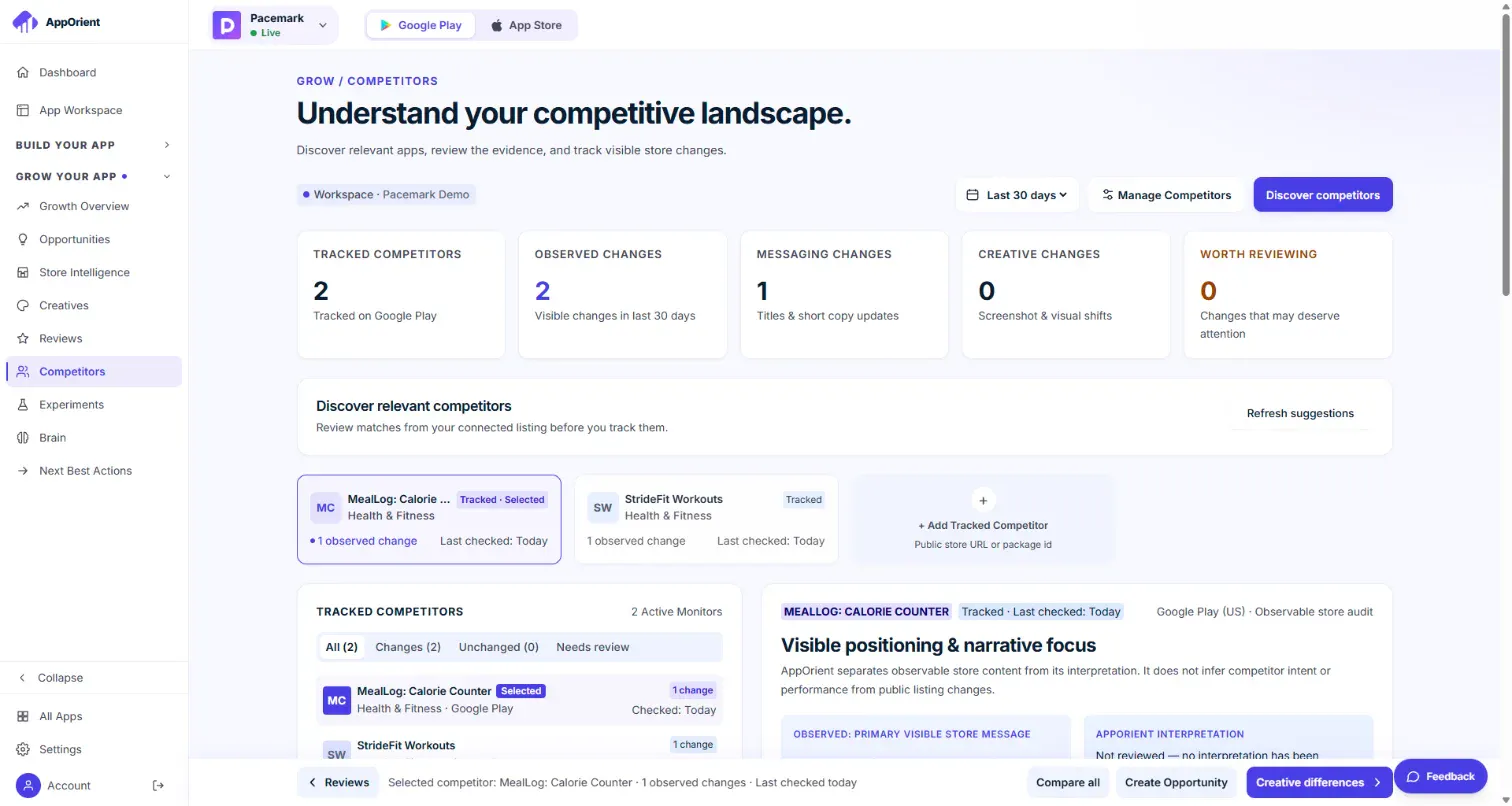
Task: Click the Account avatar icon
Action: tap(28, 785)
